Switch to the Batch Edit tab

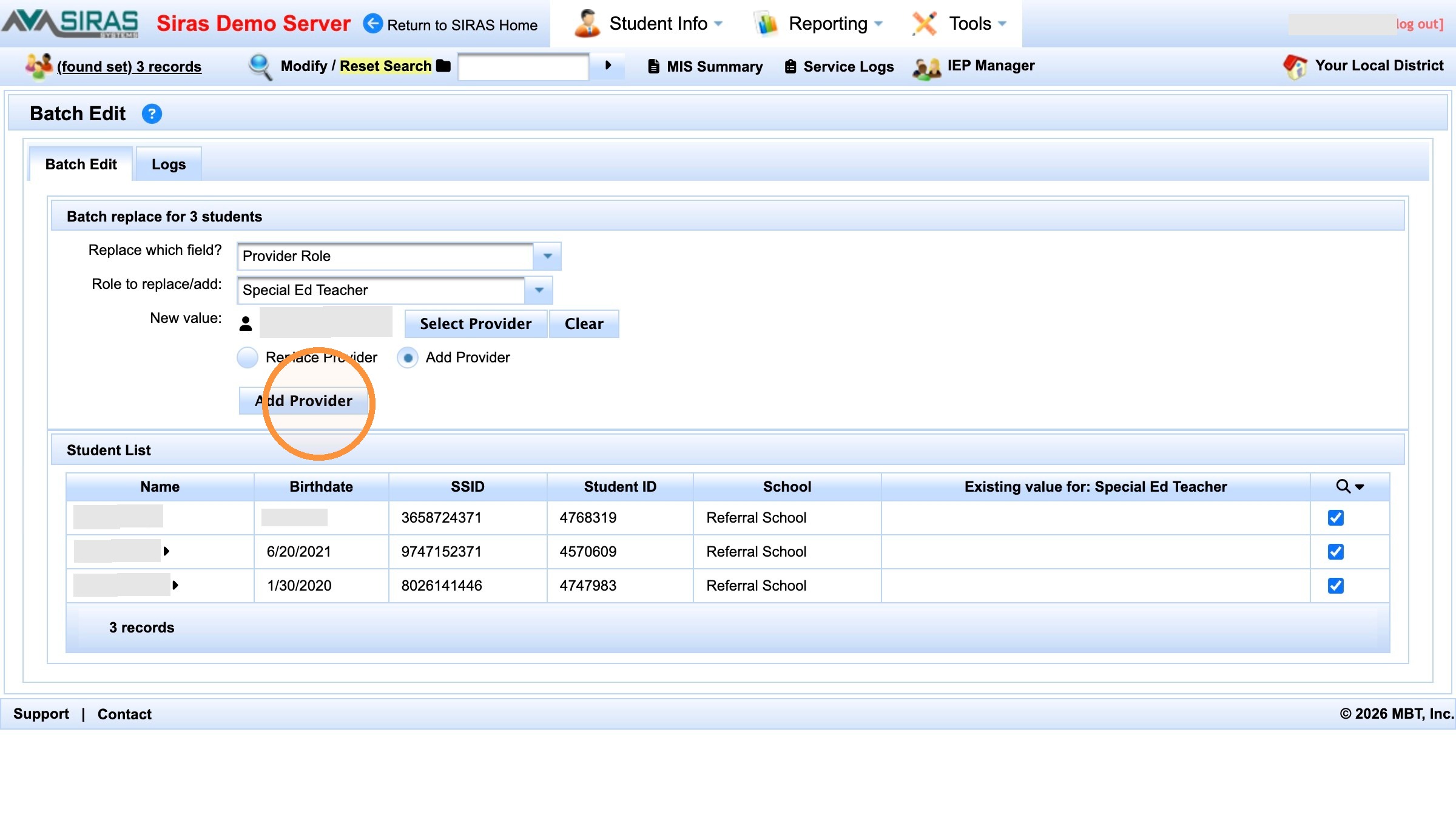(x=81, y=164)
